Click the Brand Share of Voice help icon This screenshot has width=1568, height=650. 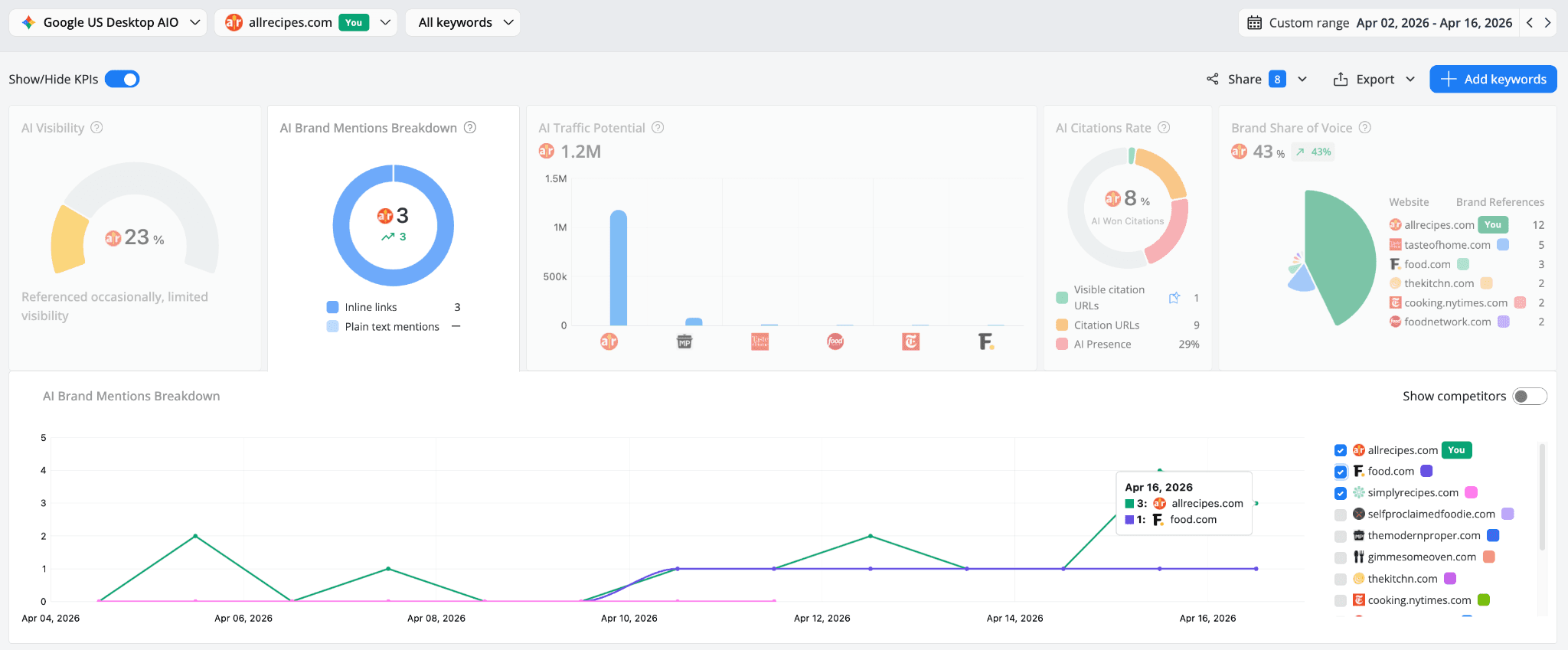pyautogui.click(x=1364, y=128)
